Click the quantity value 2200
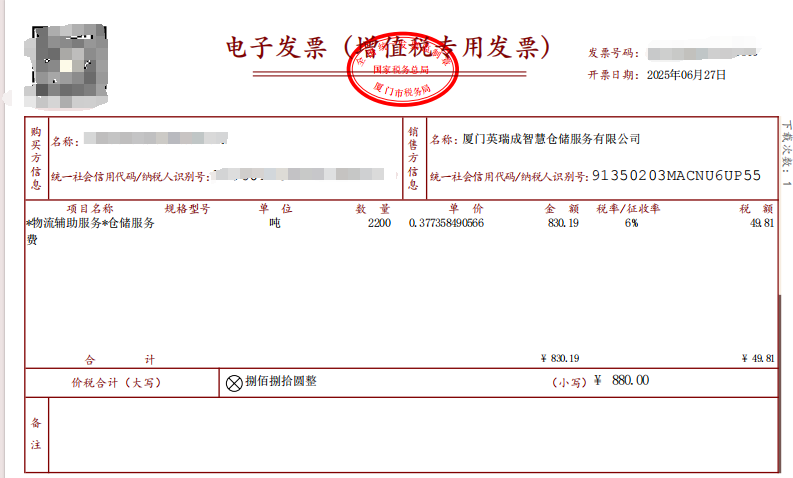Screen dimensions: 793x478 click(378, 223)
